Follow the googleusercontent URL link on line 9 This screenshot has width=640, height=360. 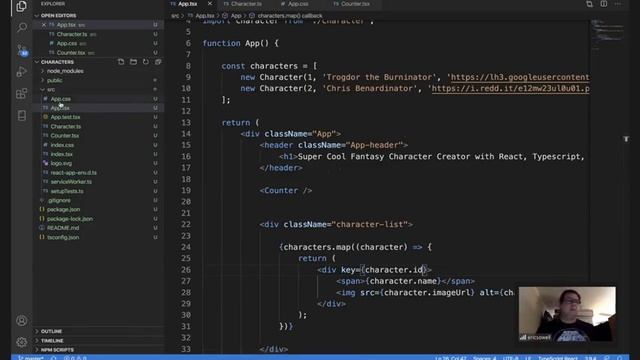click(x=520, y=77)
